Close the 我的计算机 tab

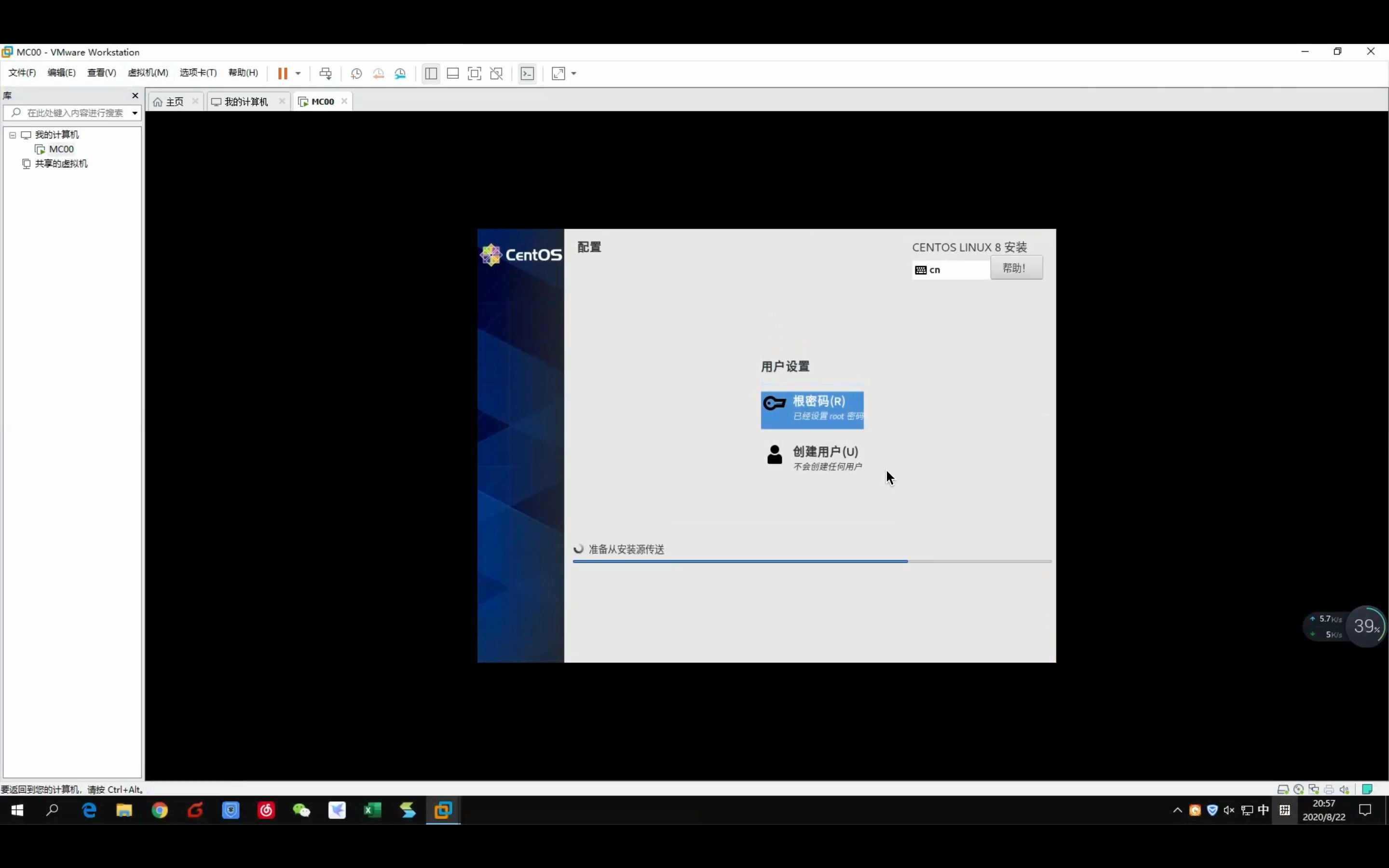pos(282,101)
